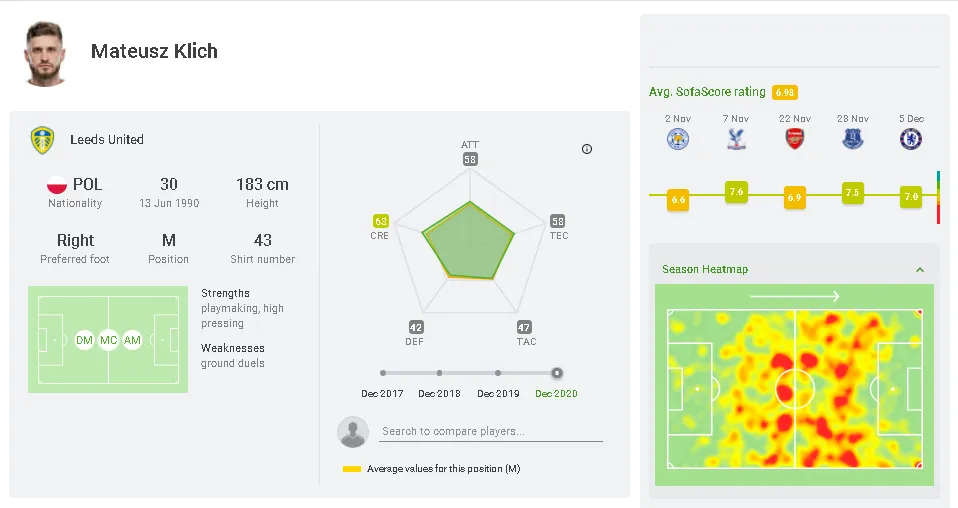Viewport: 958px width, 508px height.
Task: Click the Leeds United club crest
Action: 42,140
